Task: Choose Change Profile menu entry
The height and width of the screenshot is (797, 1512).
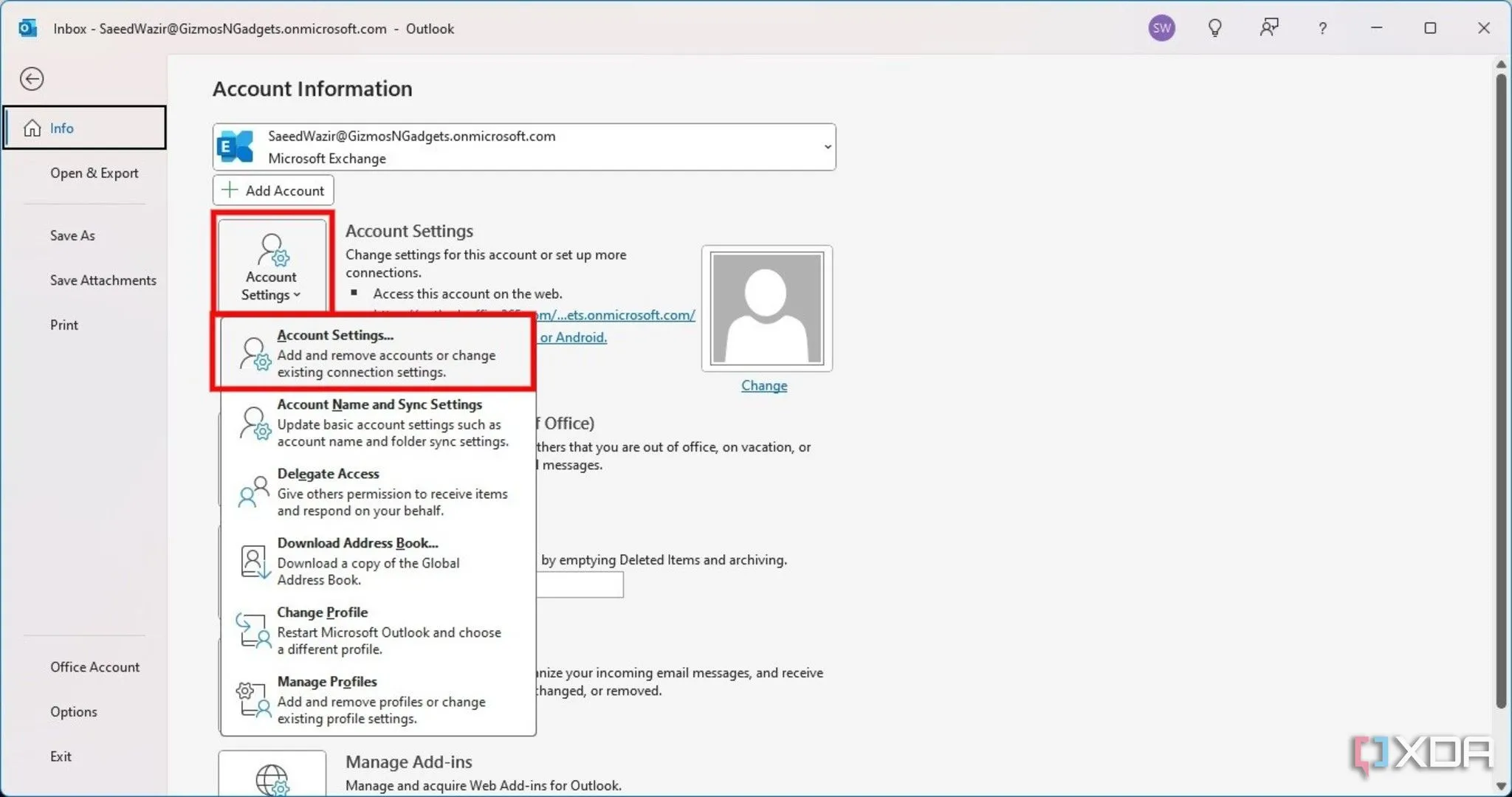Action: coord(378,630)
